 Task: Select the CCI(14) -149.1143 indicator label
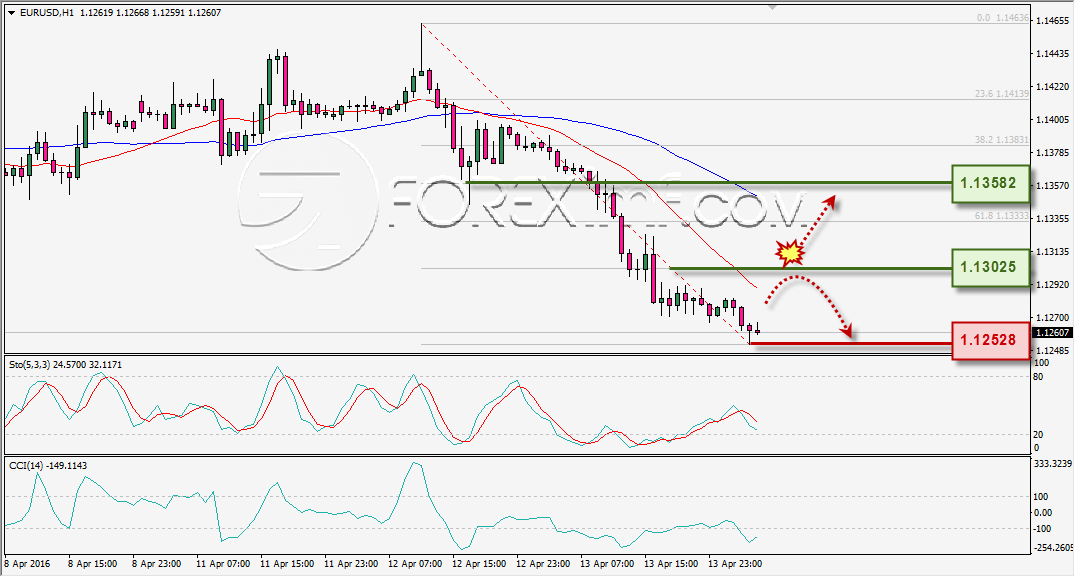(48, 465)
